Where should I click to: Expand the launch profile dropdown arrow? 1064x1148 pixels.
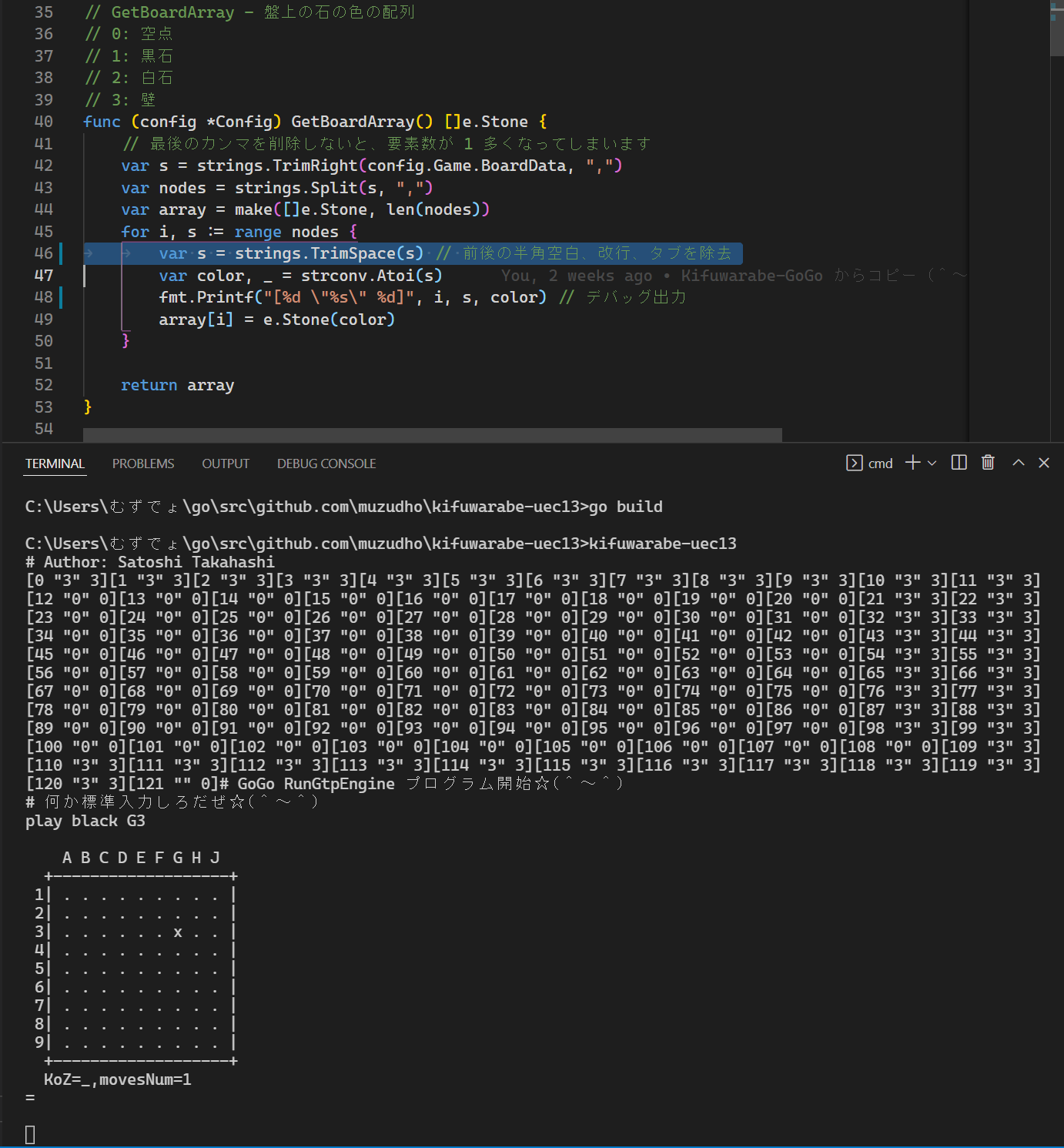click(932, 463)
